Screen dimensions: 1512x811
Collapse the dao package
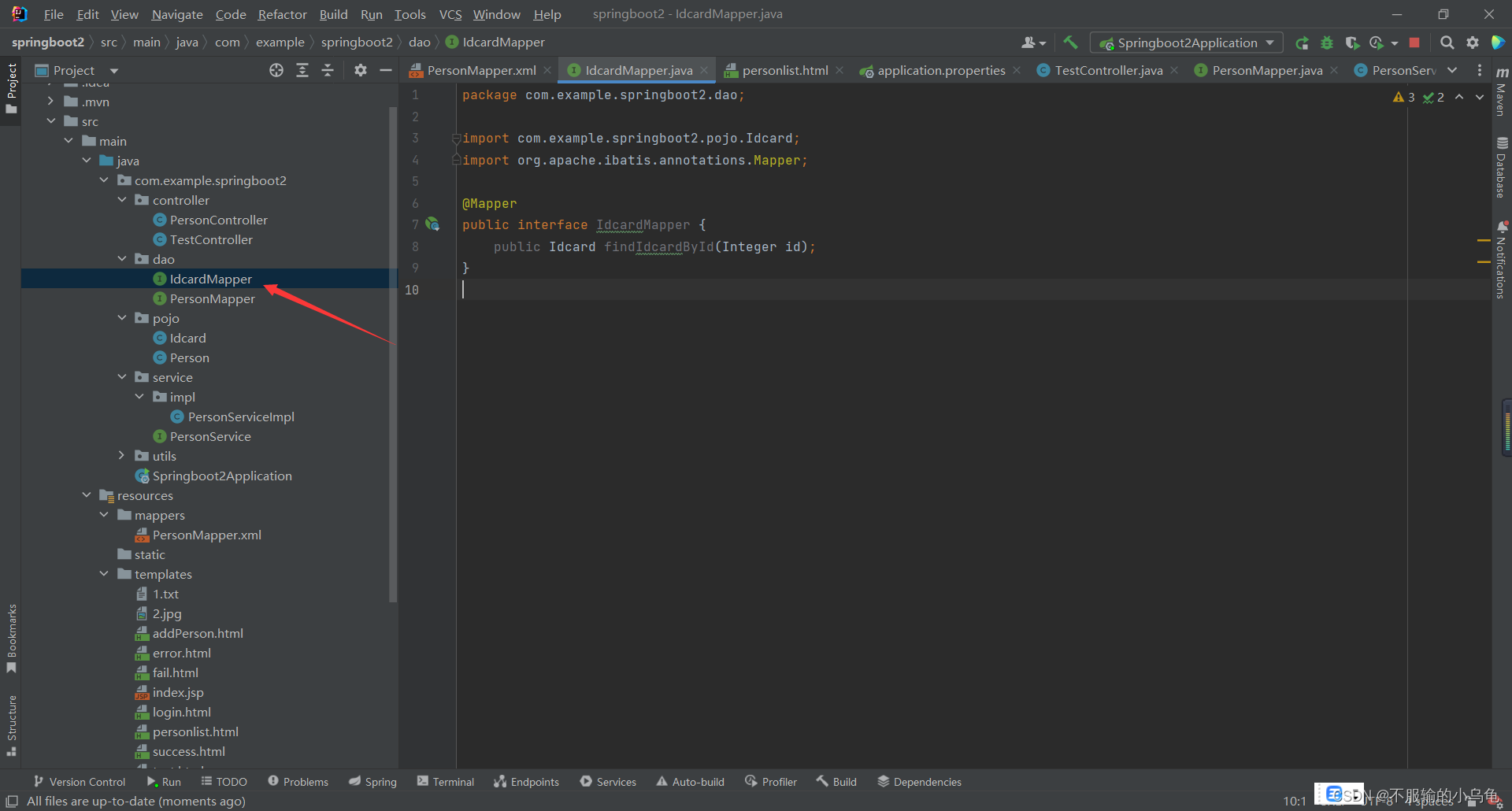click(122, 259)
